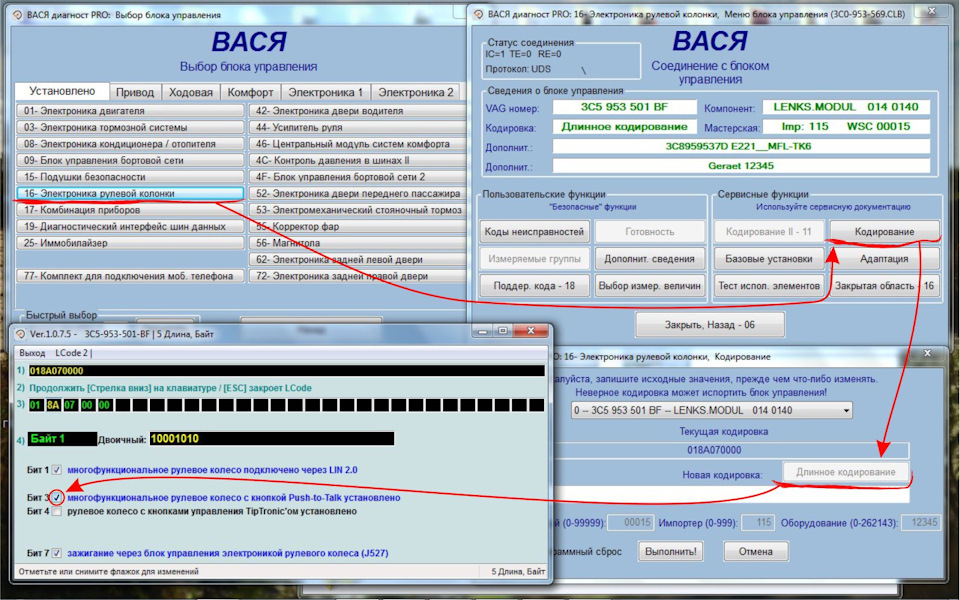This screenshot has height=600, width=960.
Task: Open the Кодирование service function
Action: [884, 232]
